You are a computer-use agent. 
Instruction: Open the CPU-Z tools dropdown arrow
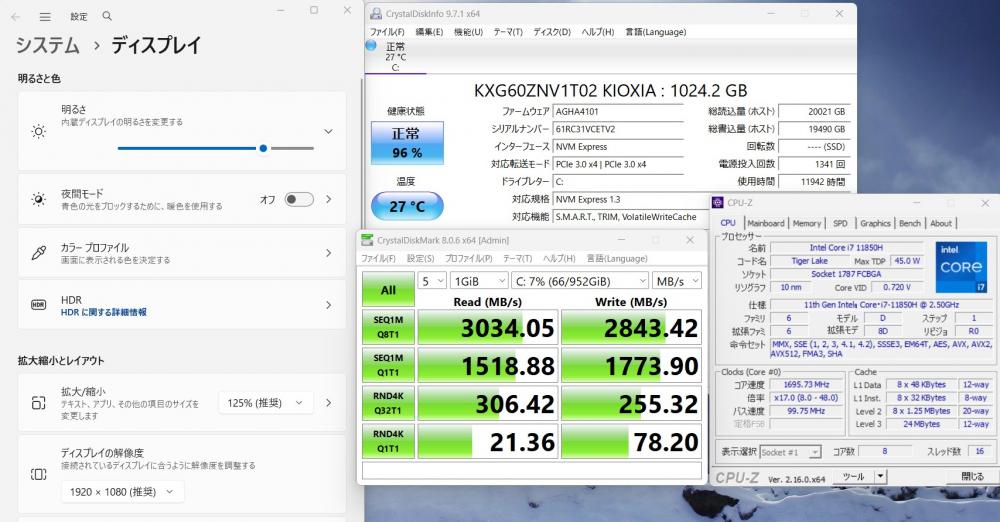click(x=880, y=476)
